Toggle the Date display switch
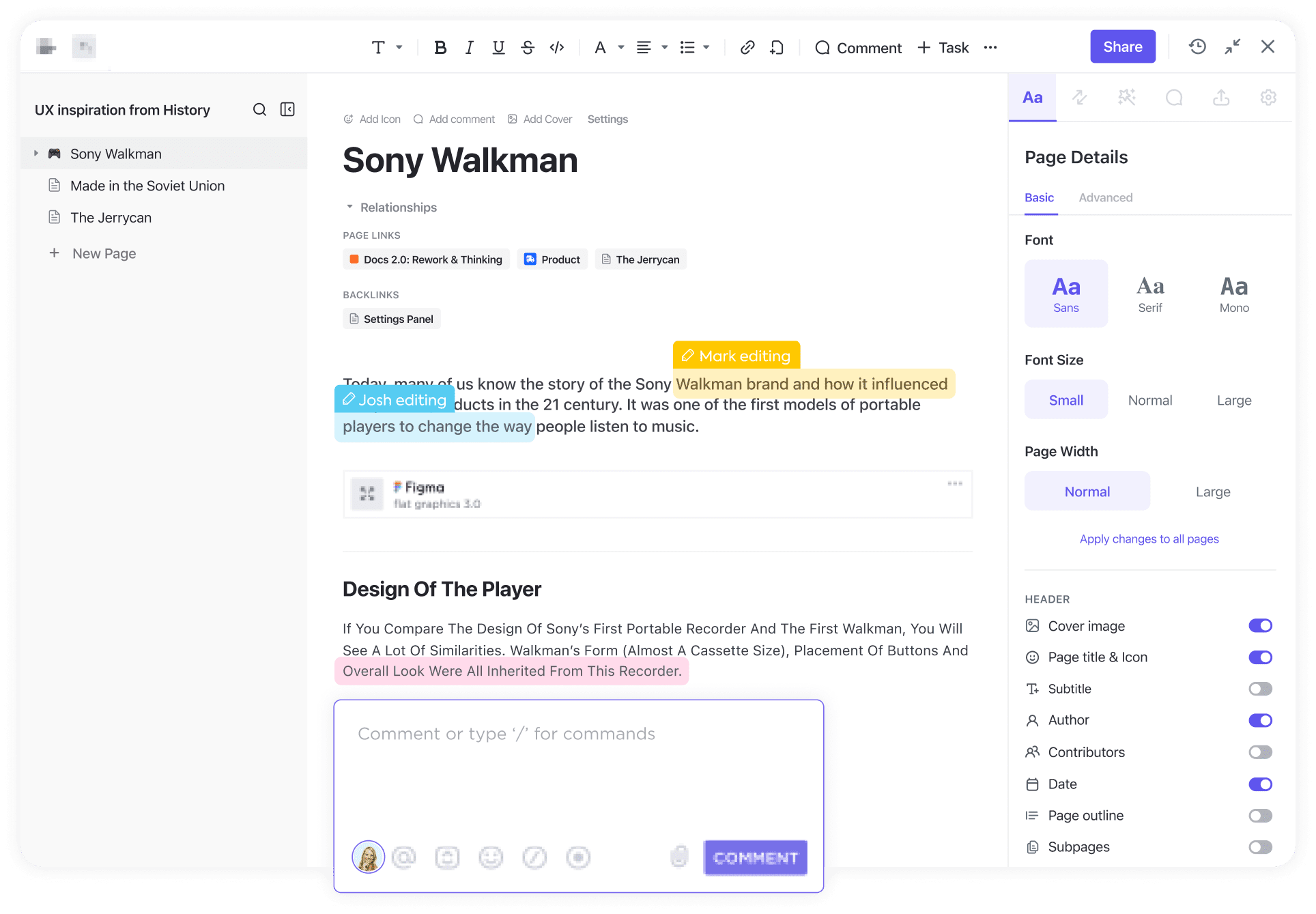This screenshot has width=1316, height=914. click(x=1260, y=783)
